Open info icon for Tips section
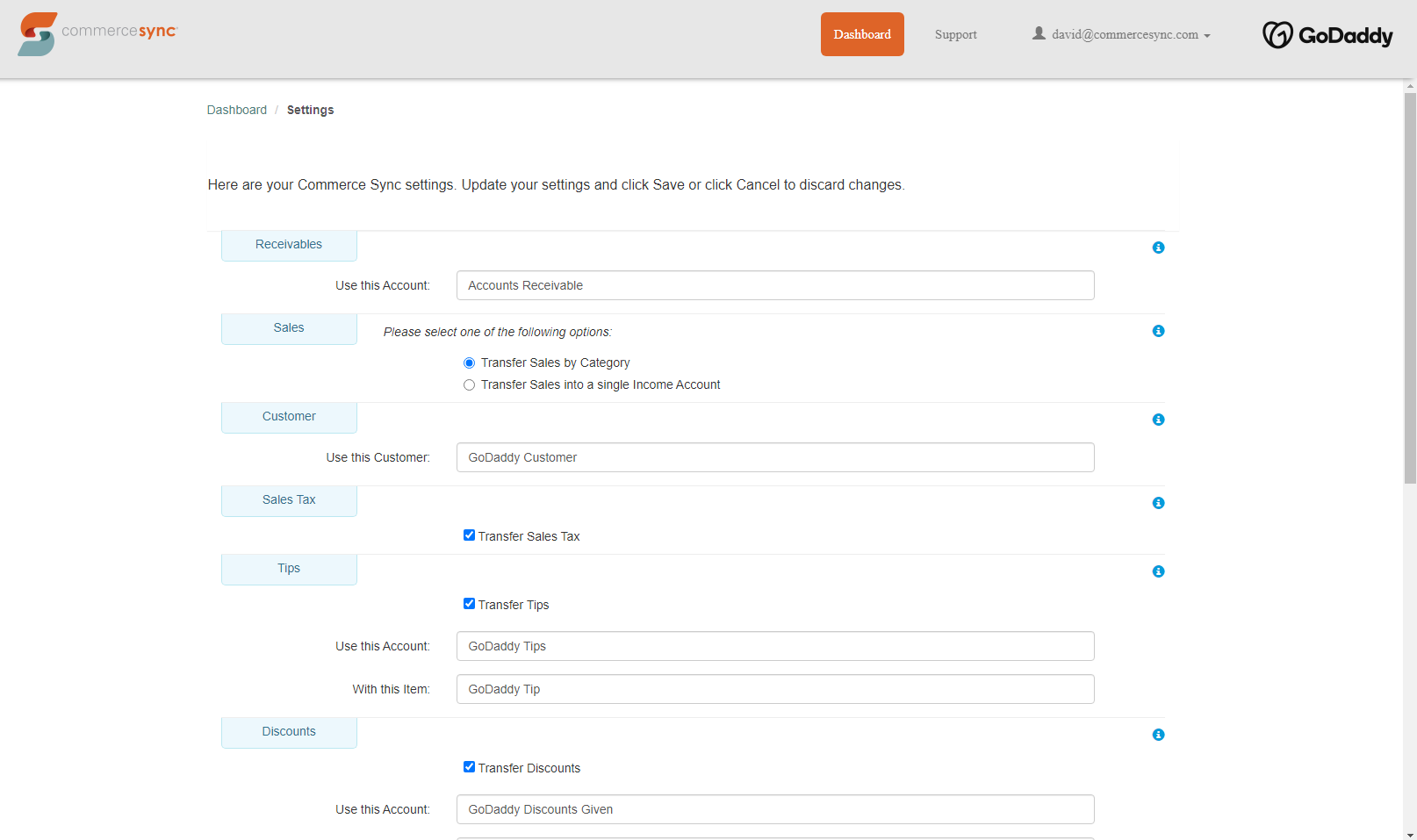The height and width of the screenshot is (840, 1417). pos(1158,571)
